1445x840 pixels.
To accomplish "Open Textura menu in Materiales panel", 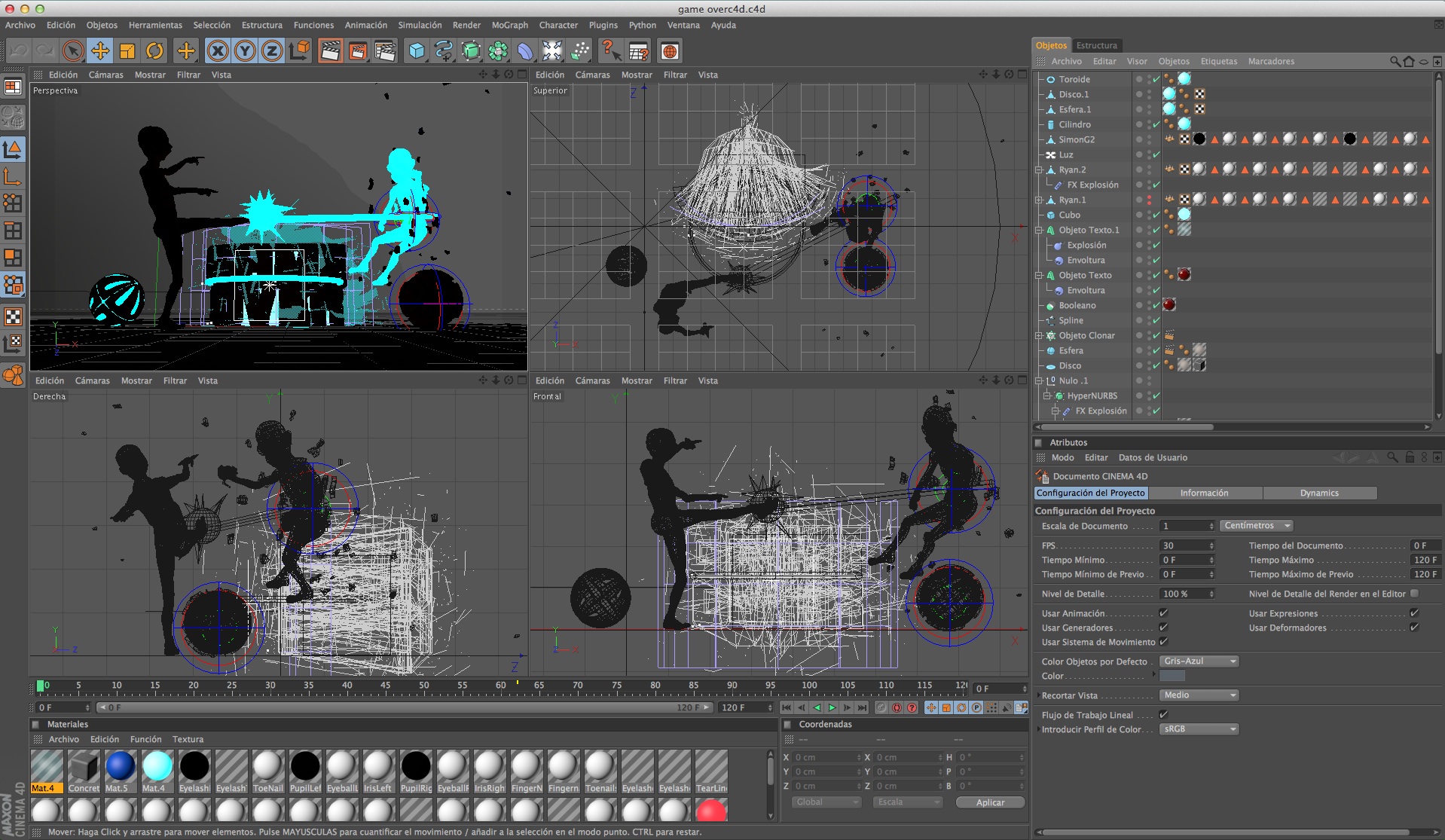I will (188, 739).
